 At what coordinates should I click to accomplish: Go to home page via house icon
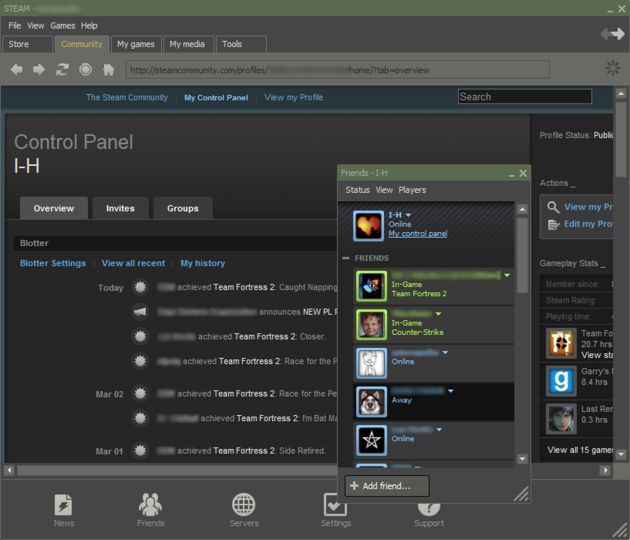(x=108, y=69)
